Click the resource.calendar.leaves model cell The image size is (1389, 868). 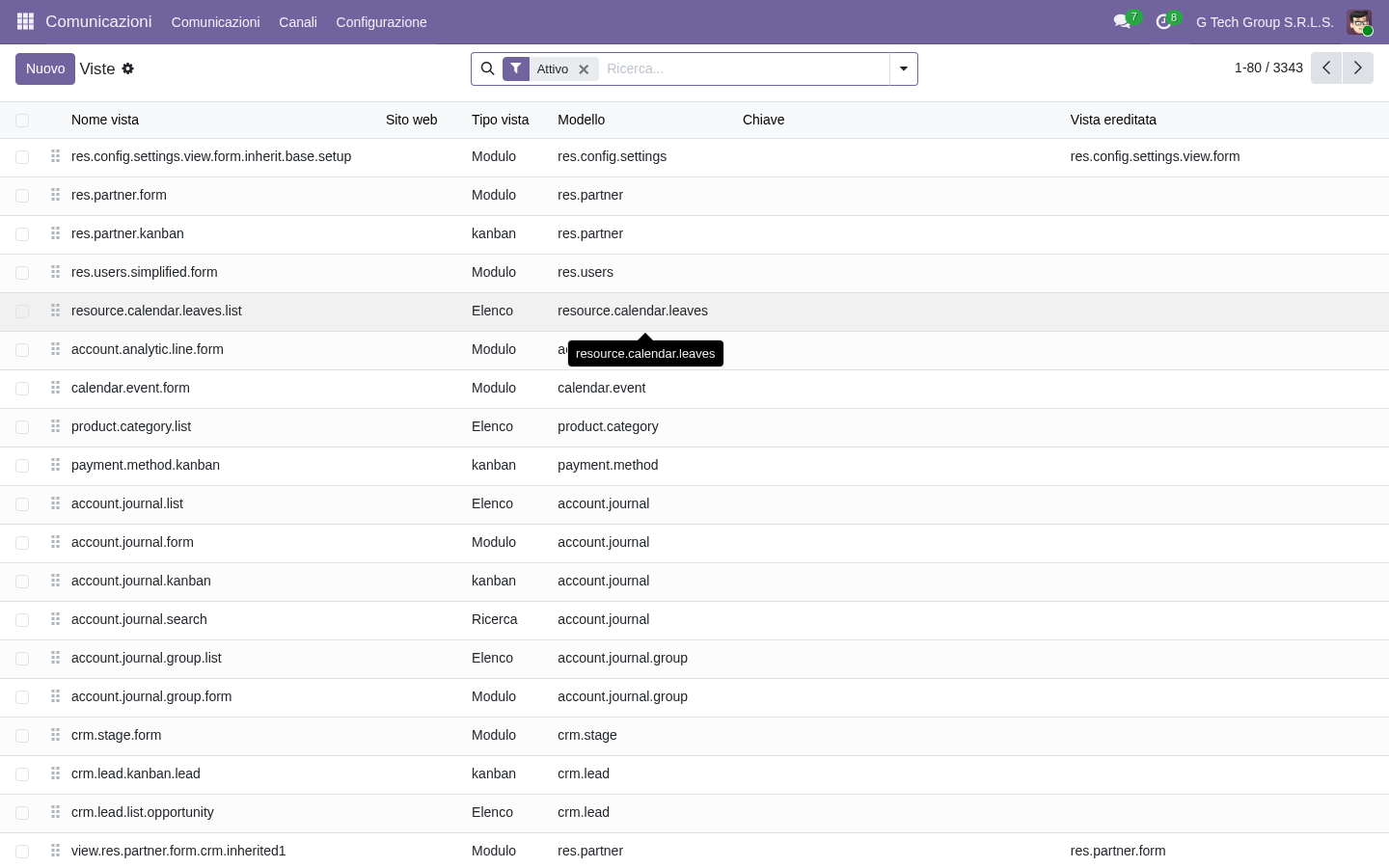(x=633, y=311)
